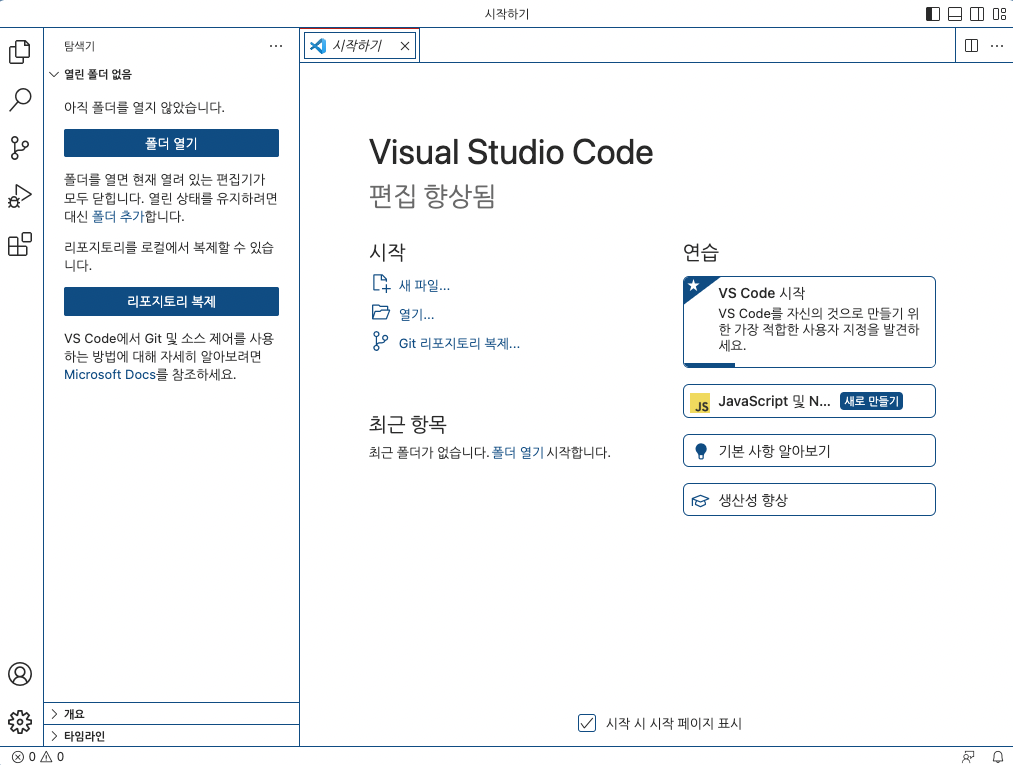Open the JavaScript 및 N... walkthrough
The height and width of the screenshot is (765, 1013).
[x=809, y=401]
